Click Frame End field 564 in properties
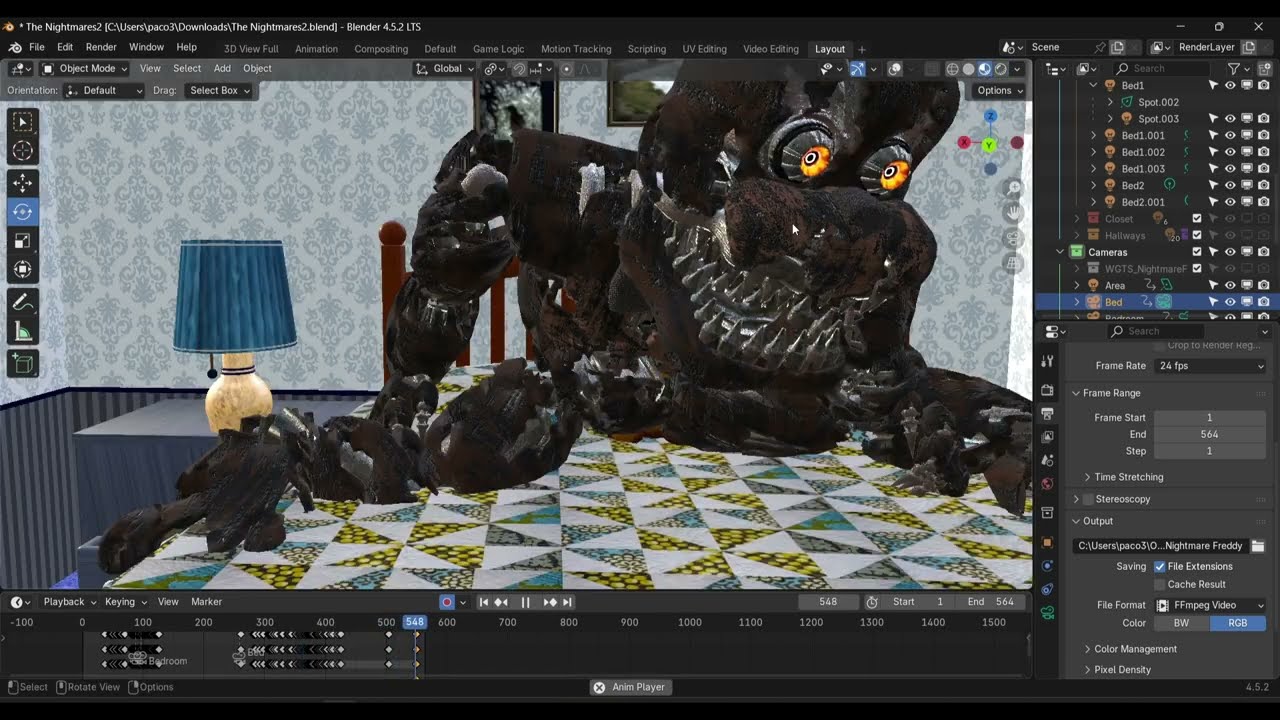 (x=1209, y=434)
